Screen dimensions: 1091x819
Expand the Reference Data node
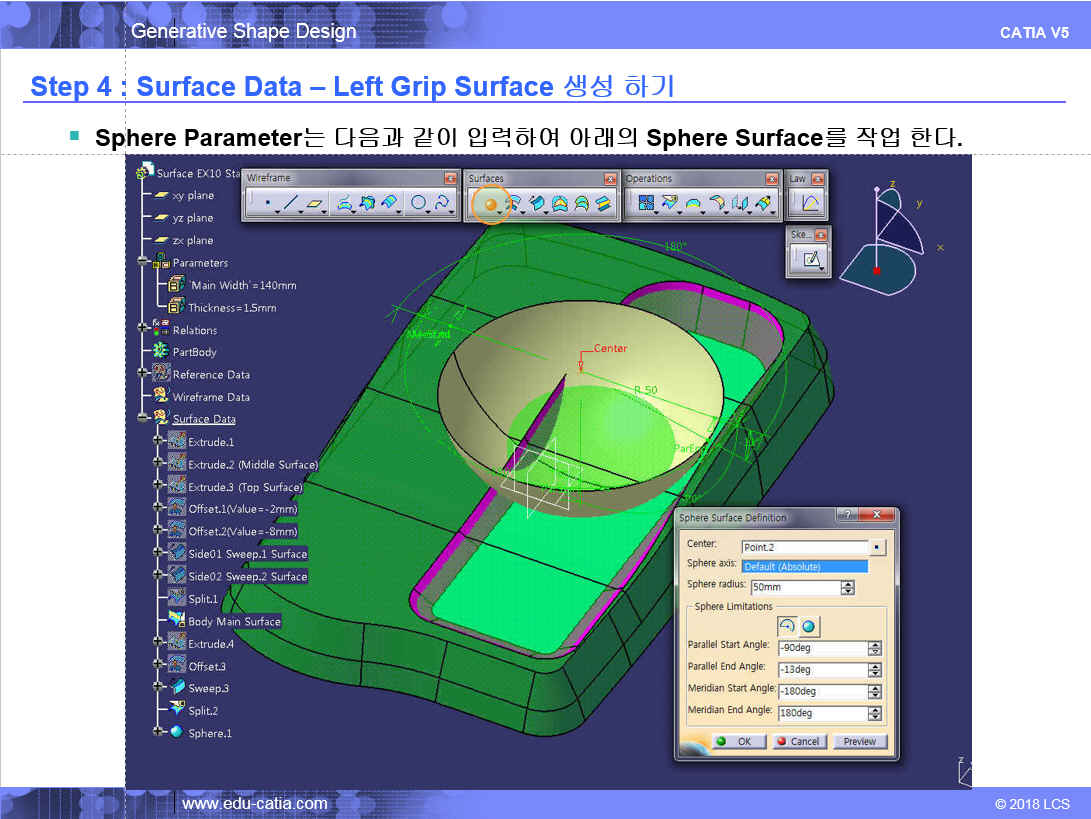pos(145,375)
